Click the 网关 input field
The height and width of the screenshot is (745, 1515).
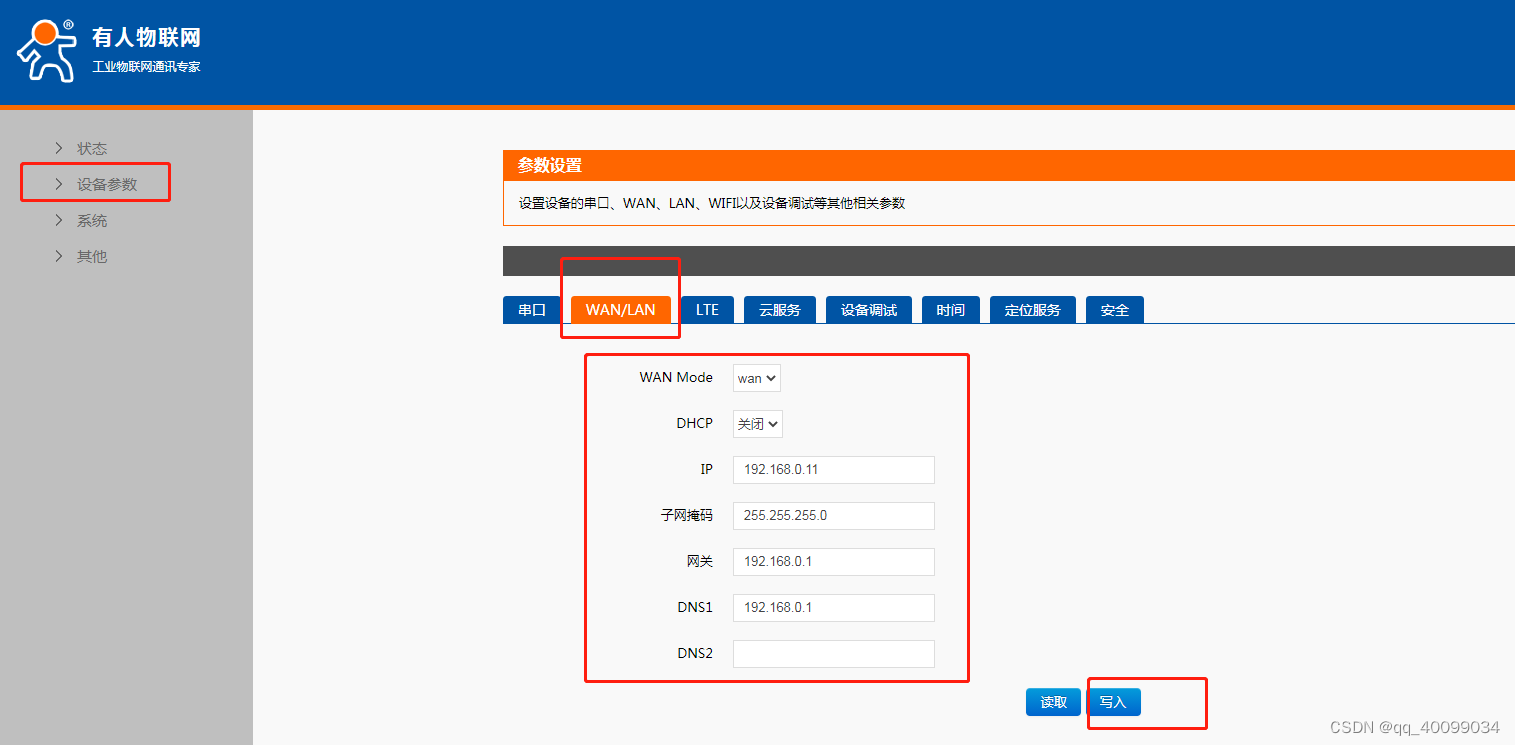point(834,562)
